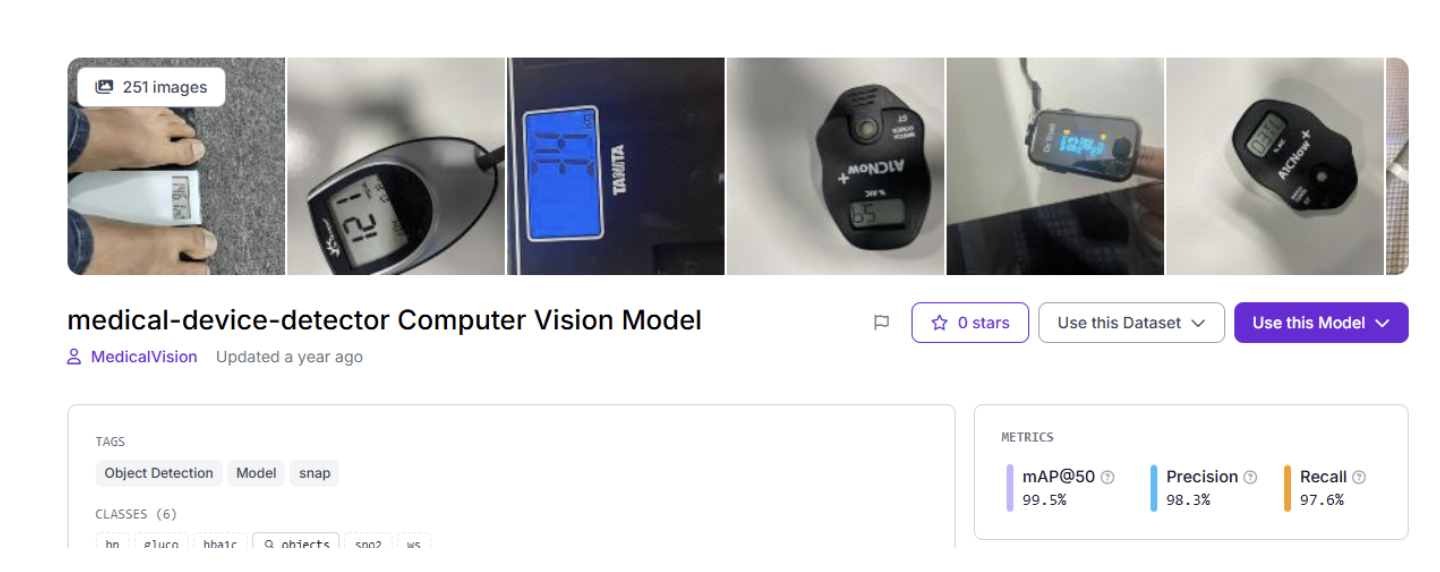1440x572 pixels.
Task: Click the MedicalVision user profile icon
Action: (74, 357)
